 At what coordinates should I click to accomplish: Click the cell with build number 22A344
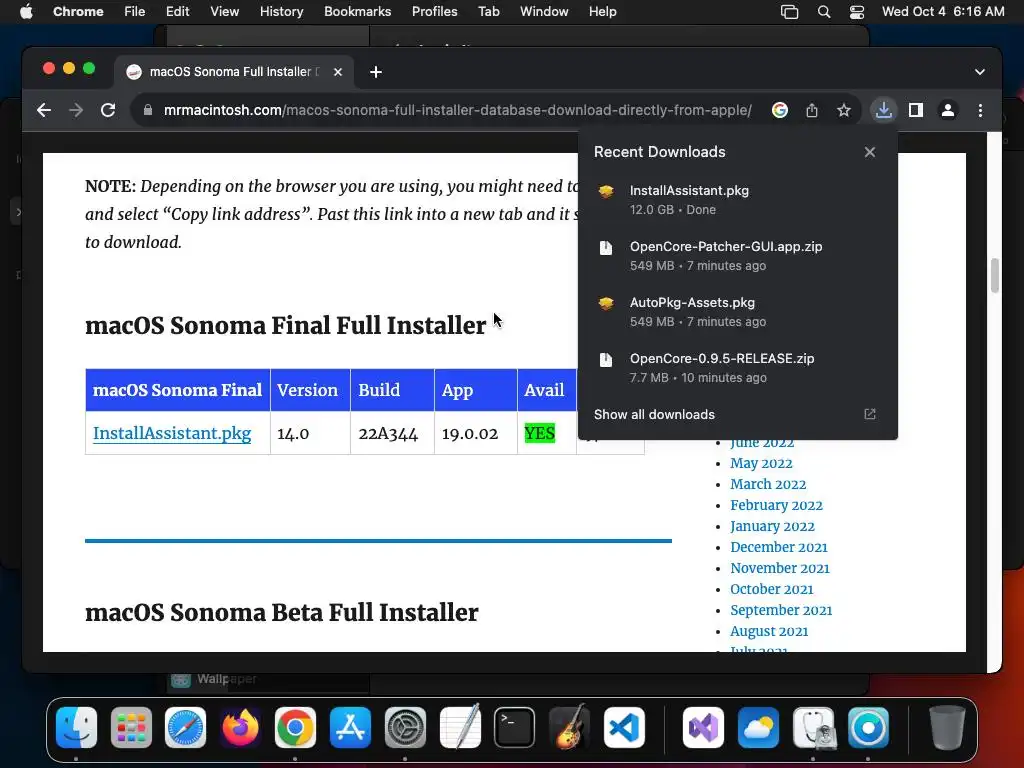pyautogui.click(x=392, y=433)
